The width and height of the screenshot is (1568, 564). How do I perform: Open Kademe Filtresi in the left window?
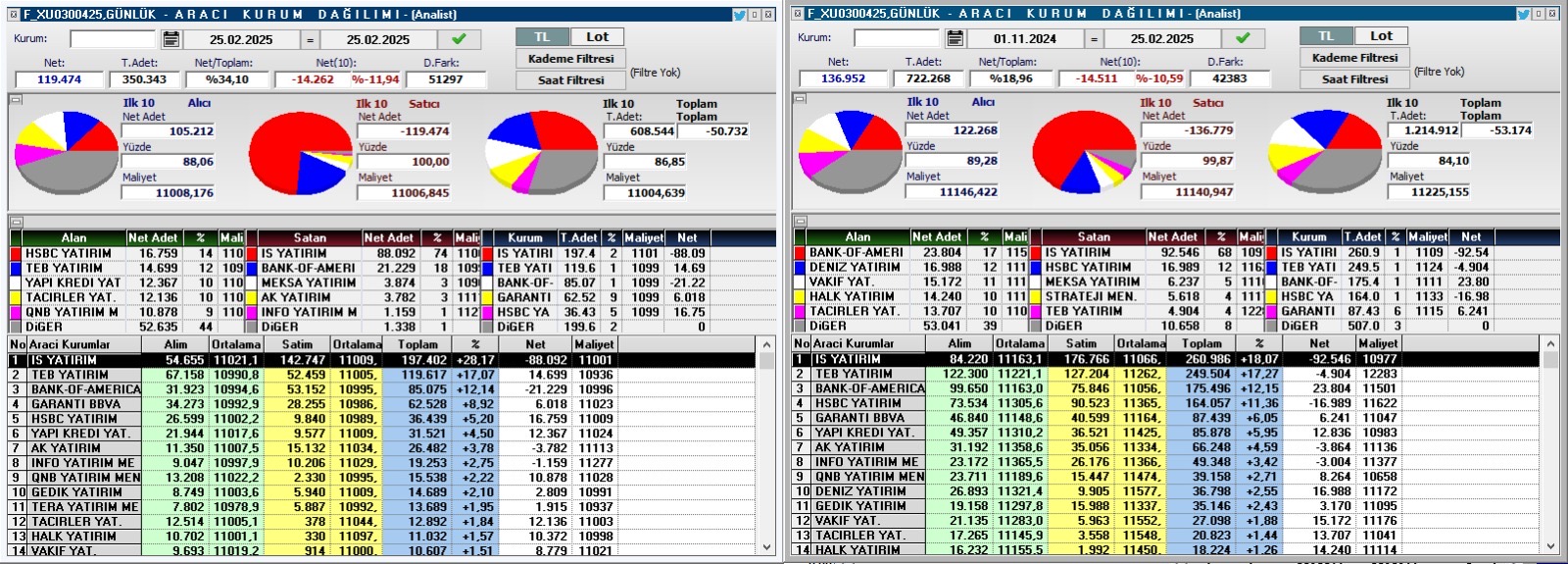pos(570,59)
